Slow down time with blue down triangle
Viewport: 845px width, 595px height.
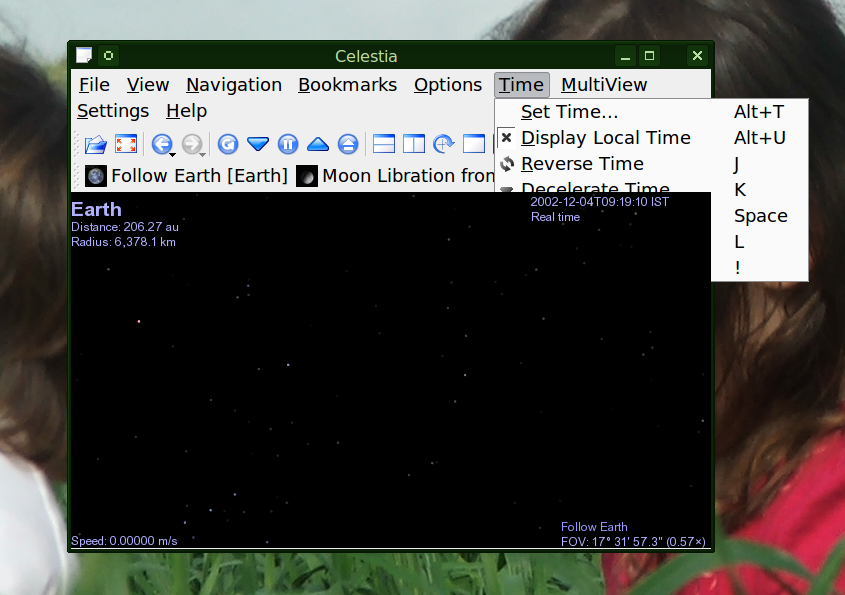[258, 144]
